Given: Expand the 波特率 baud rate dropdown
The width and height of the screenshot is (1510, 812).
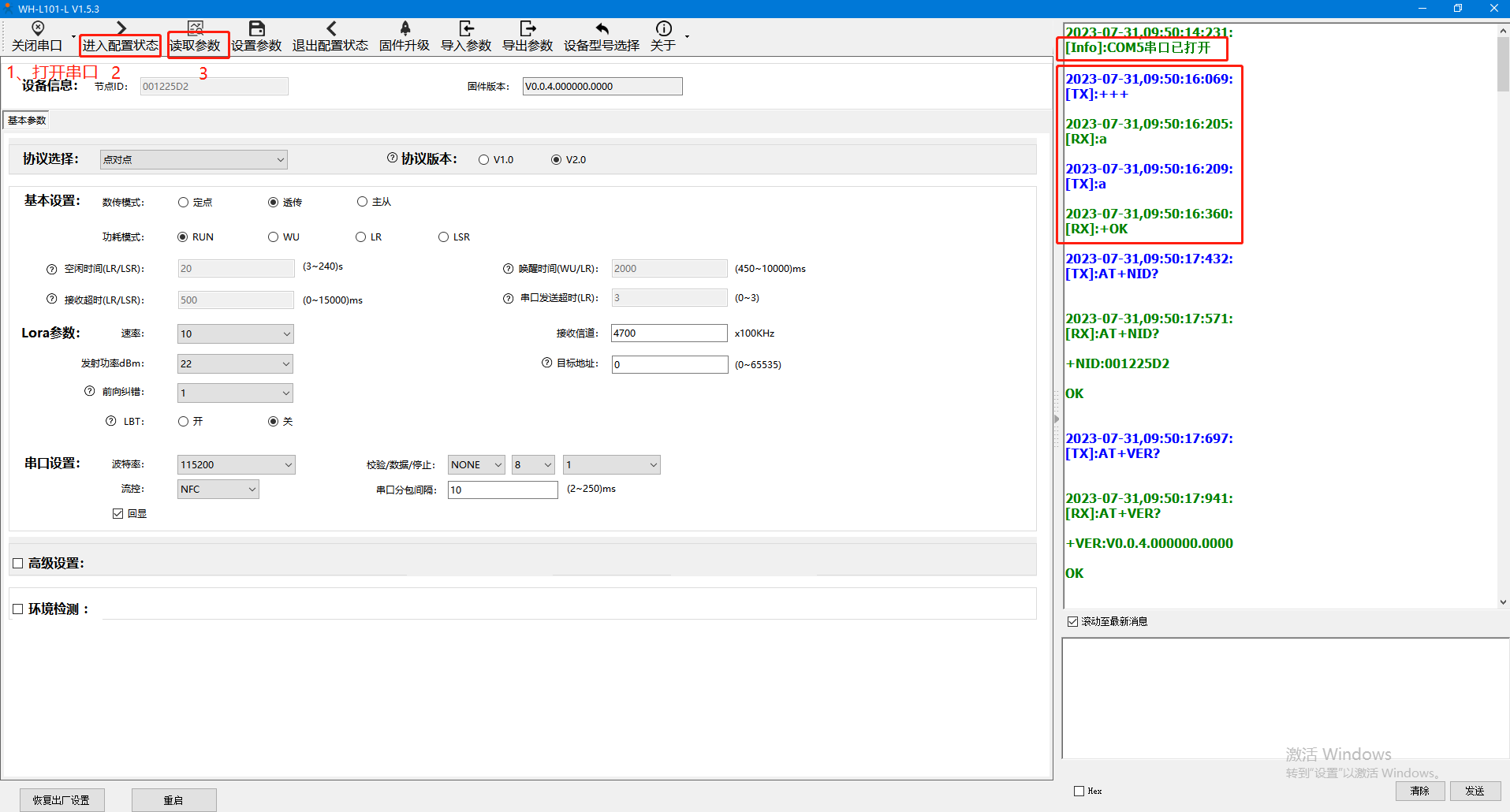Looking at the screenshot, I should (x=236, y=465).
